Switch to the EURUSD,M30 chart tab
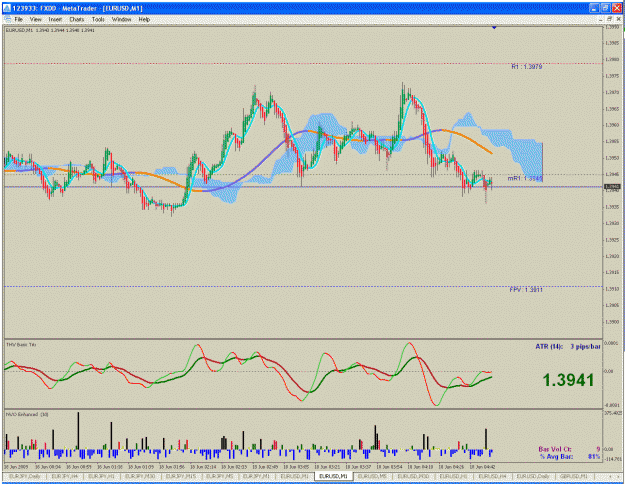Viewport: 625px width, 484px height. [x=413, y=476]
